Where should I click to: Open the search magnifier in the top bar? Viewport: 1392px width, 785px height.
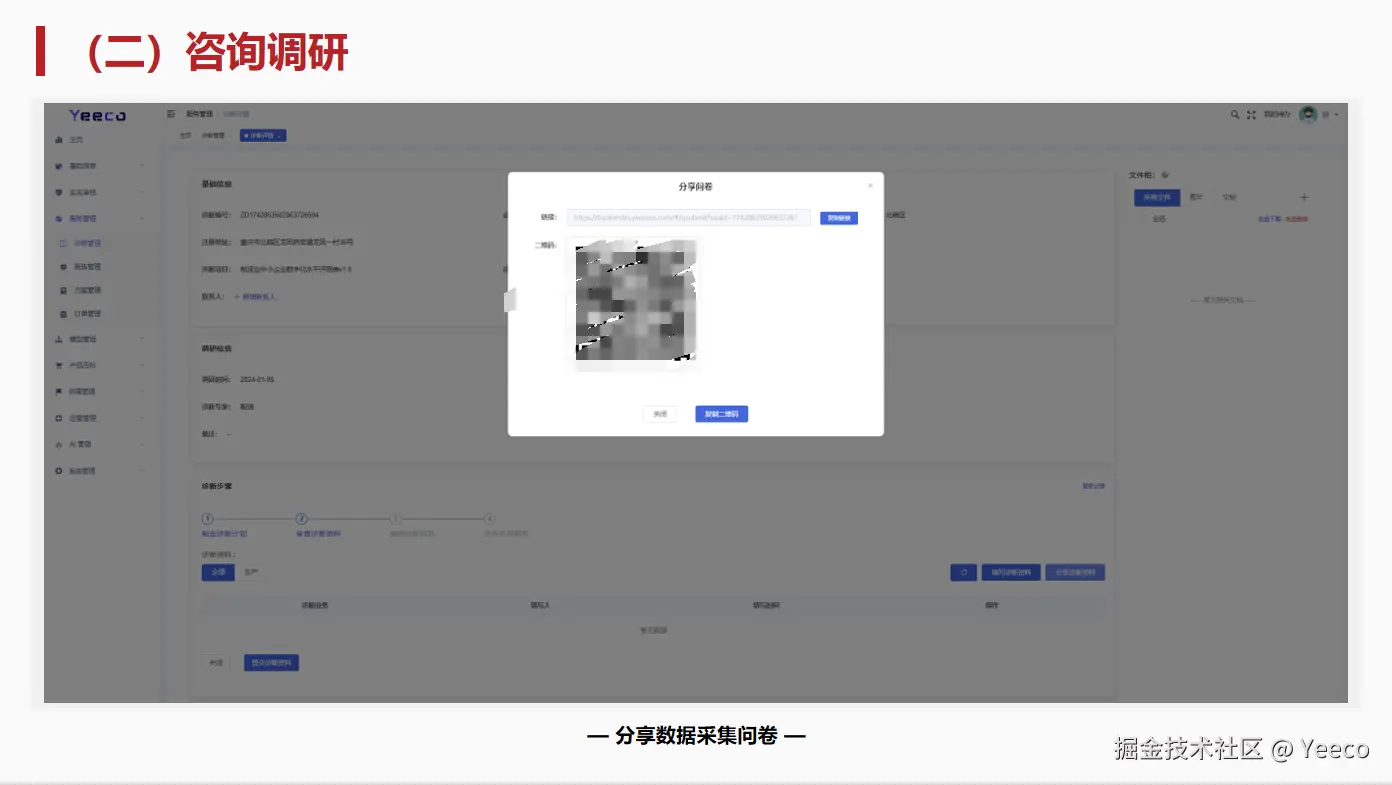(1234, 114)
